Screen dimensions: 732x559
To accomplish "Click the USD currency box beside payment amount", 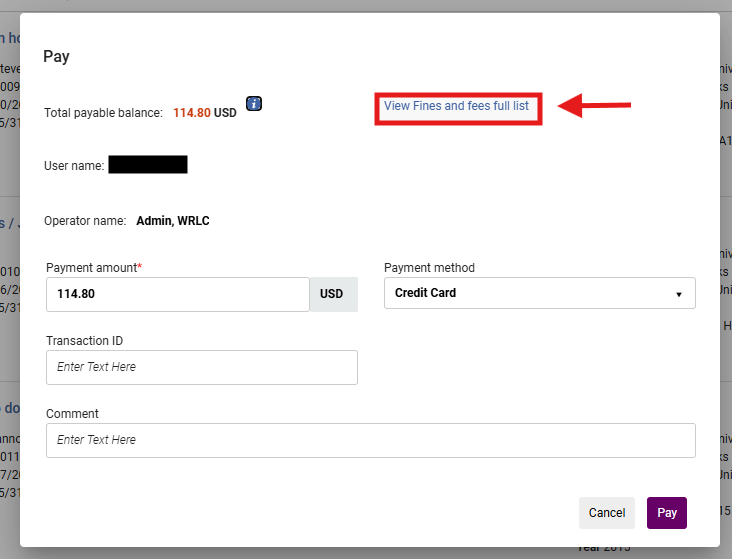I will [331, 294].
